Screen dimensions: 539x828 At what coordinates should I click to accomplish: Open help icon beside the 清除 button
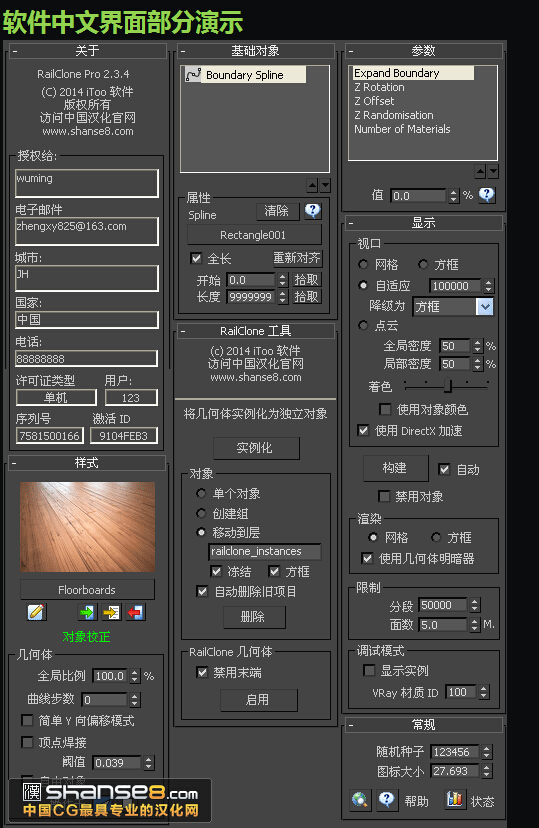point(313,211)
